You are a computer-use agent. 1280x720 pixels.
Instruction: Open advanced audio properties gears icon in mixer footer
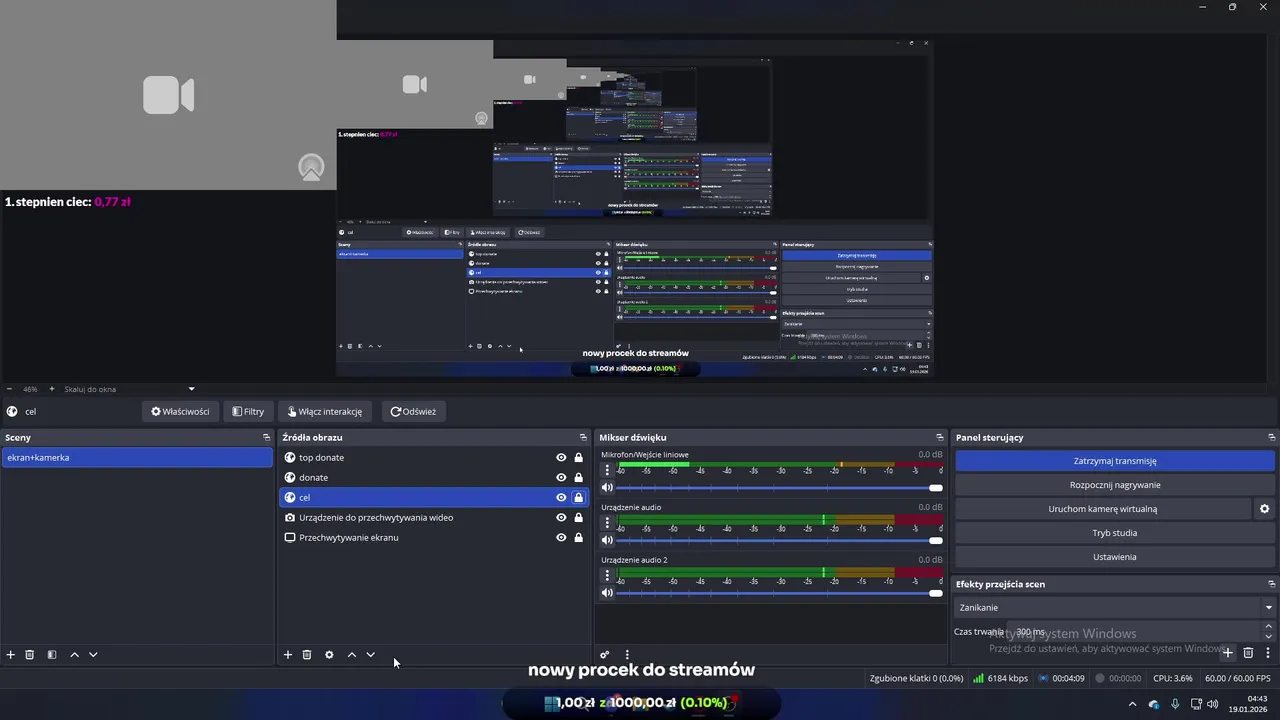pyautogui.click(x=605, y=655)
